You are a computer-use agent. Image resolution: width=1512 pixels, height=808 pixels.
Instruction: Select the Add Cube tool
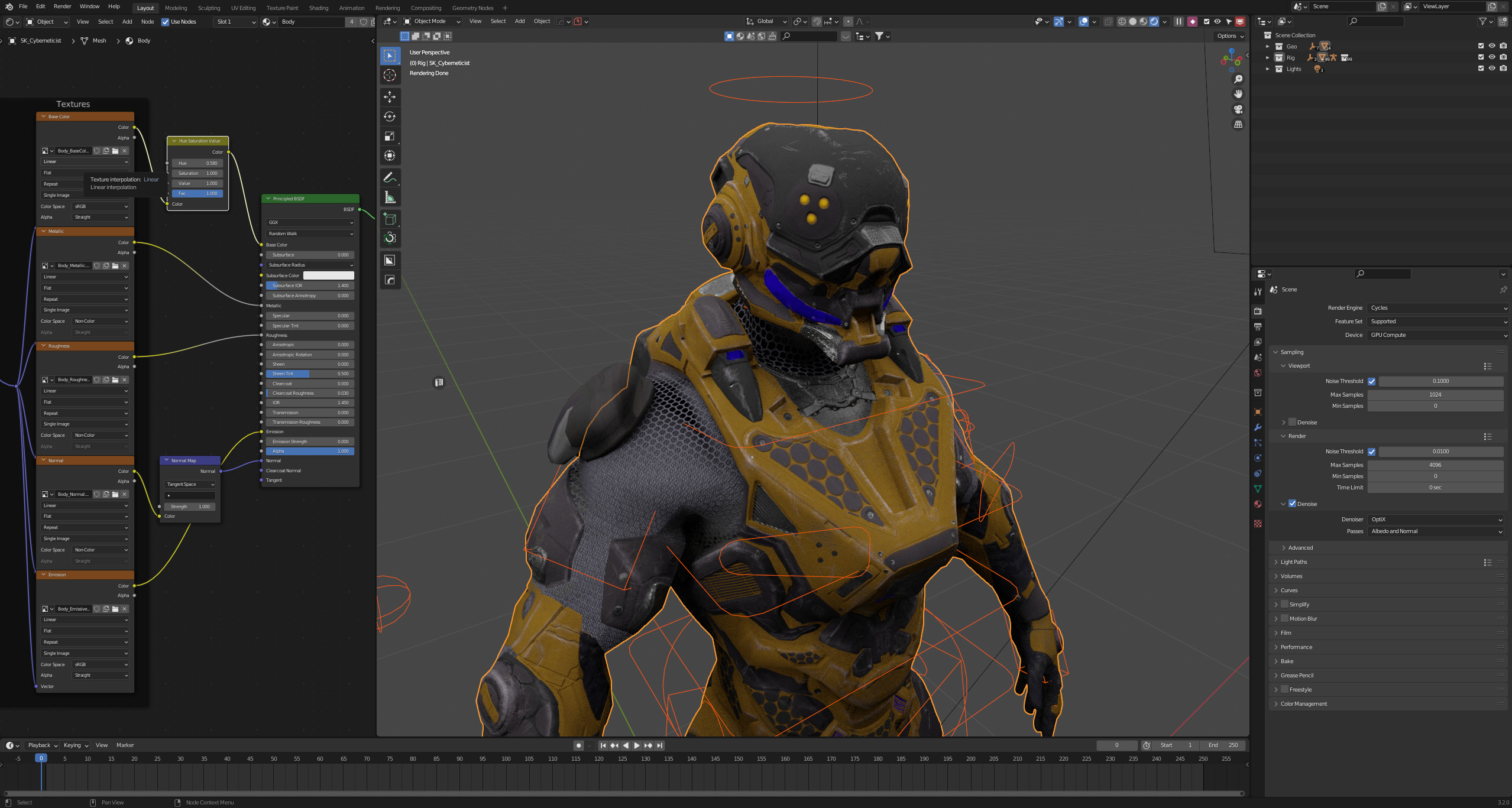click(x=390, y=219)
